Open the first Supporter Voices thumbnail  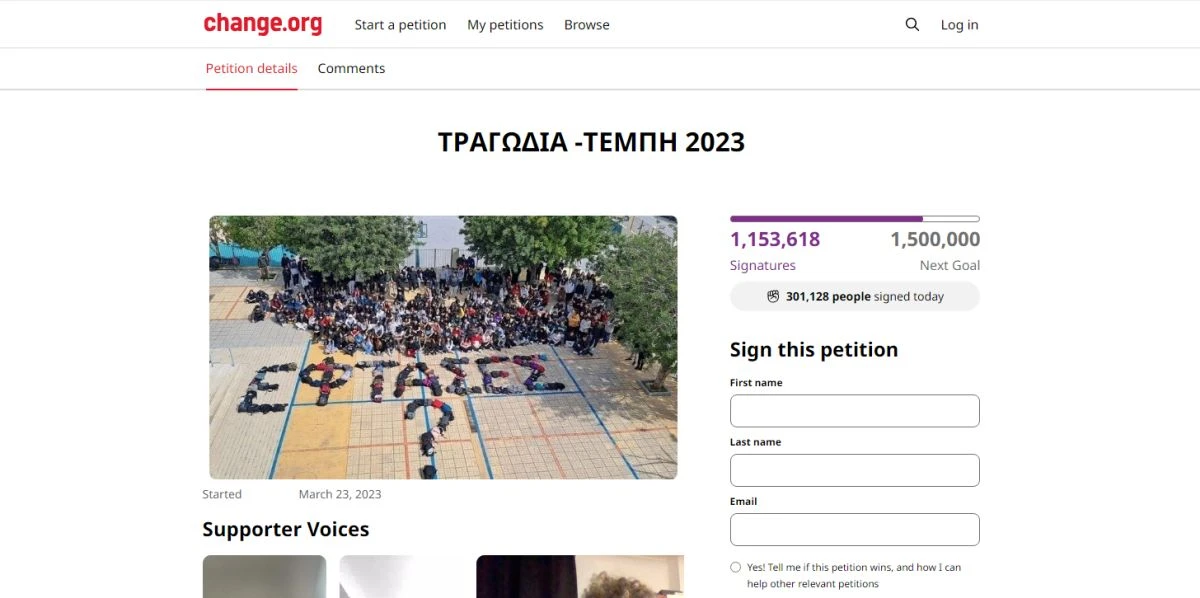[x=264, y=576]
